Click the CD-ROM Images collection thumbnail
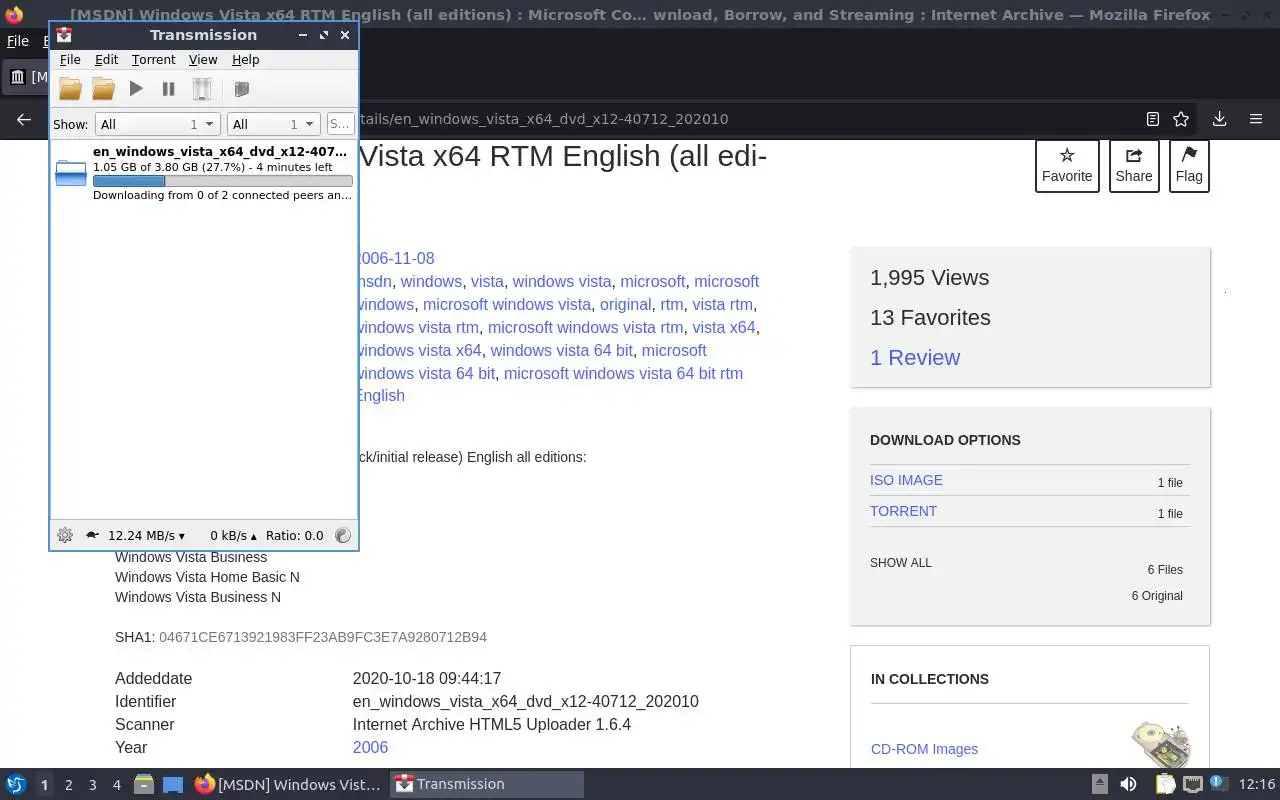1280x800 pixels. pos(1161,746)
